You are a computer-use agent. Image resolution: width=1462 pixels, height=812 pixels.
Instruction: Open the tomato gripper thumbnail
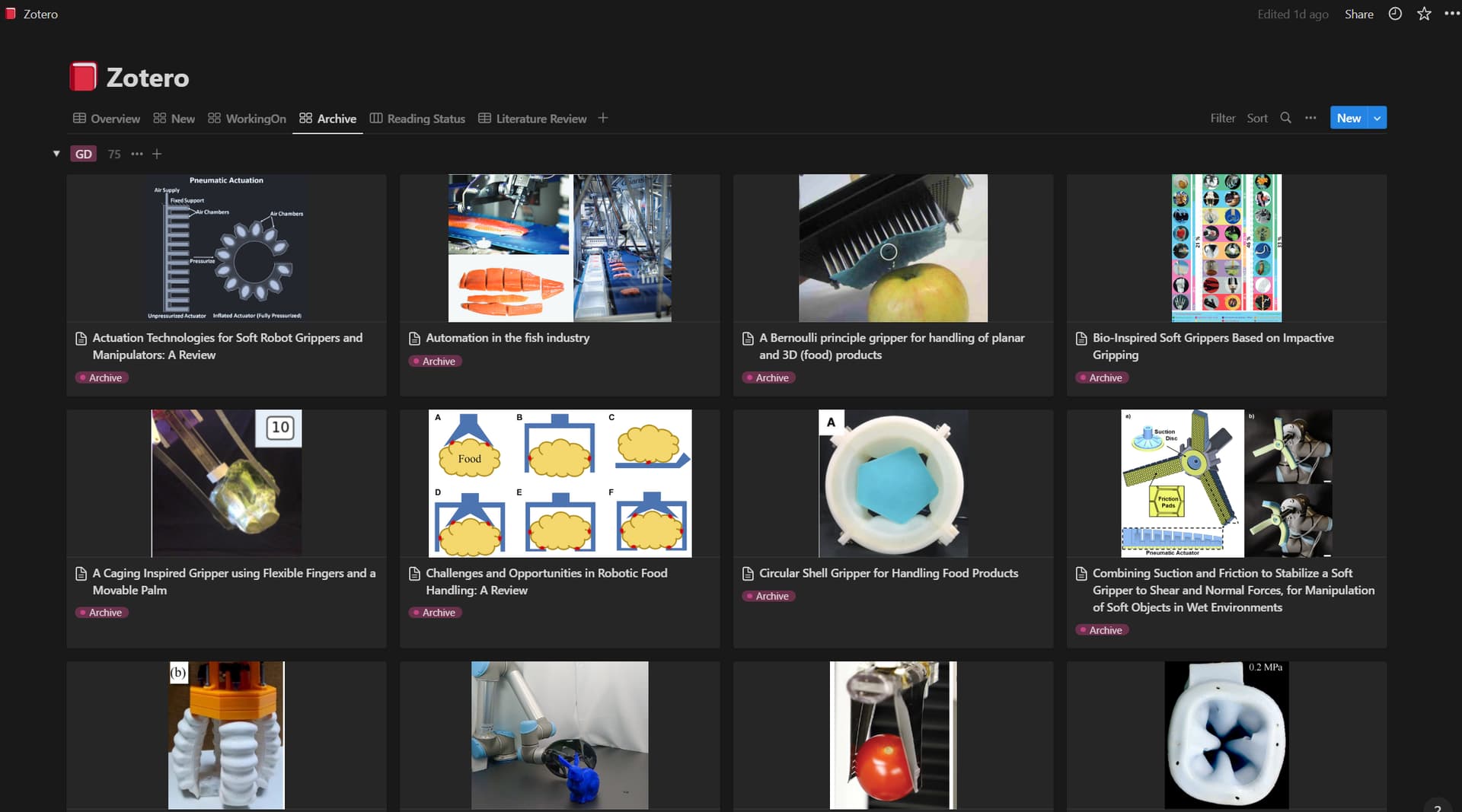click(x=893, y=735)
